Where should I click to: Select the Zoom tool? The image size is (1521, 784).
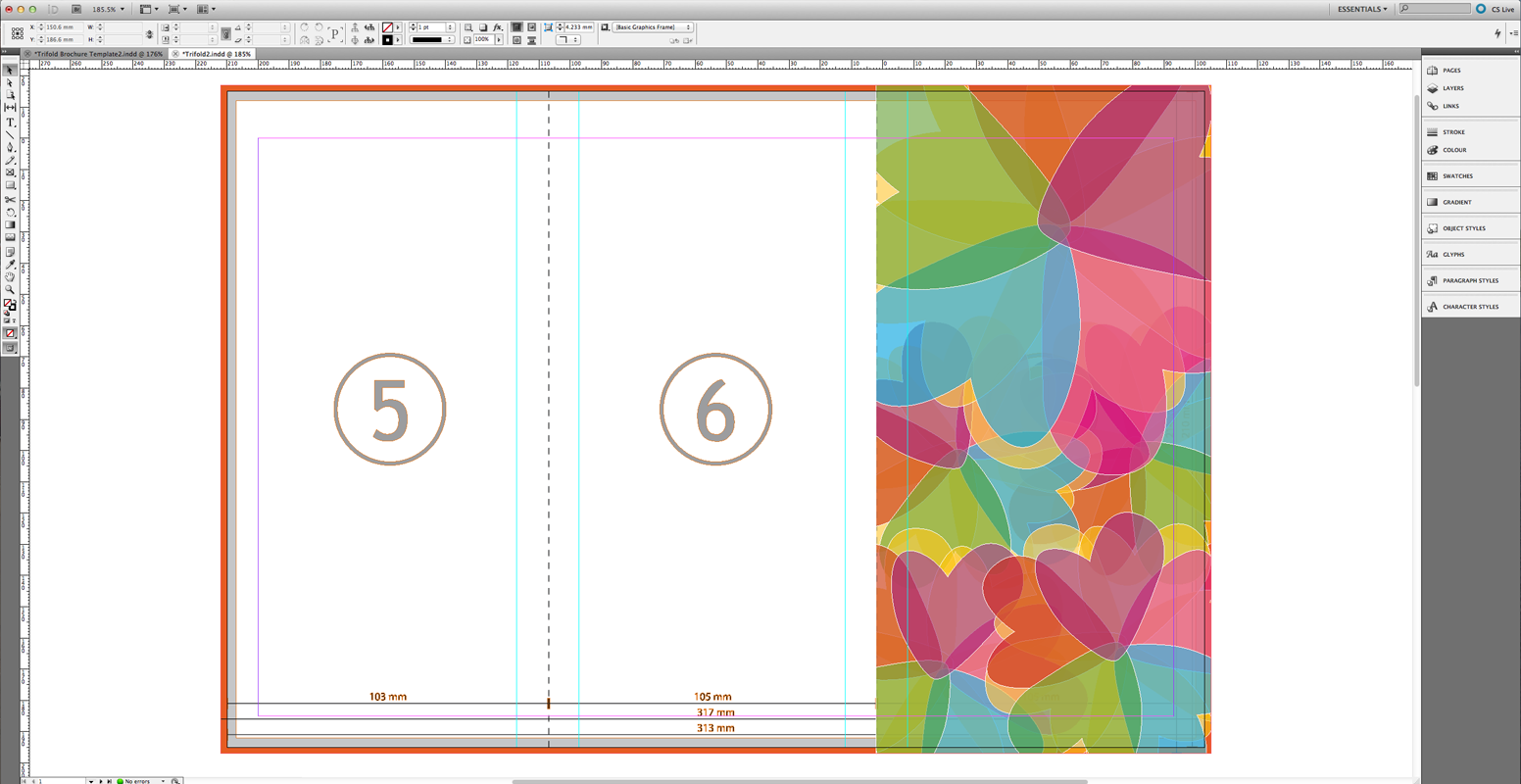(x=10, y=290)
